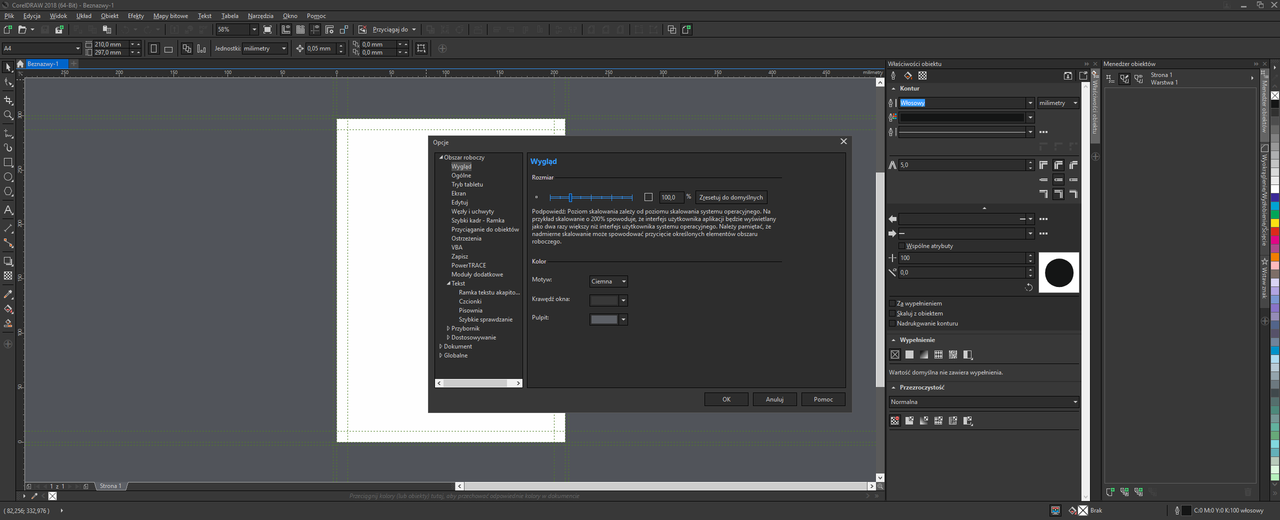Choose the No fill icon under Wypełnienie
This screenshot has height=520, width=1280.
pyautogui.click(x=895, y=354)
